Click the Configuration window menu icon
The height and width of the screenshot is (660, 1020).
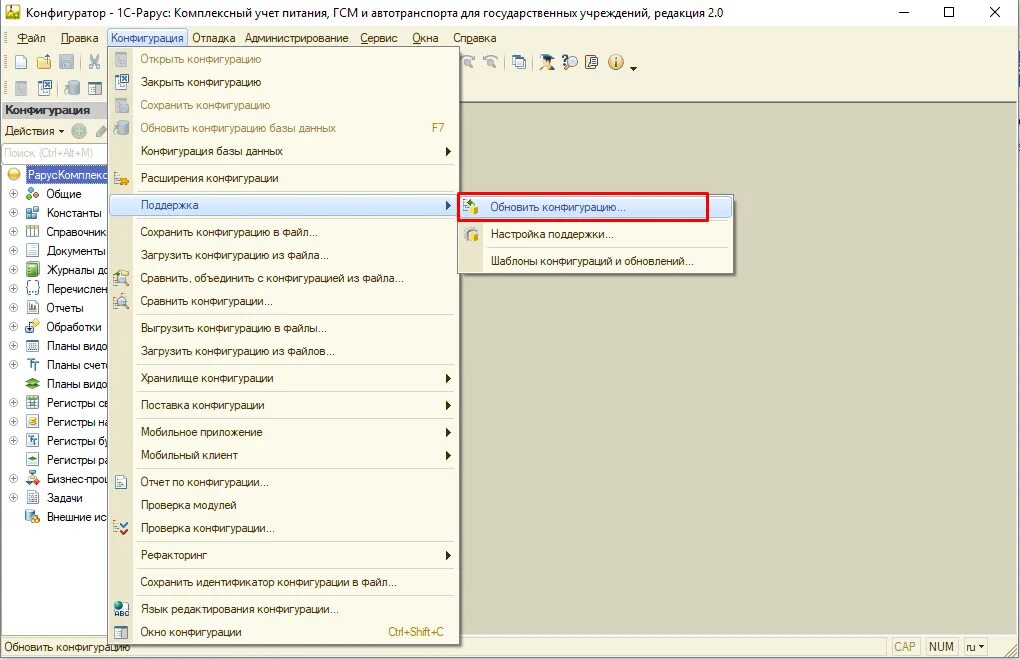click(x=121, y=632)
